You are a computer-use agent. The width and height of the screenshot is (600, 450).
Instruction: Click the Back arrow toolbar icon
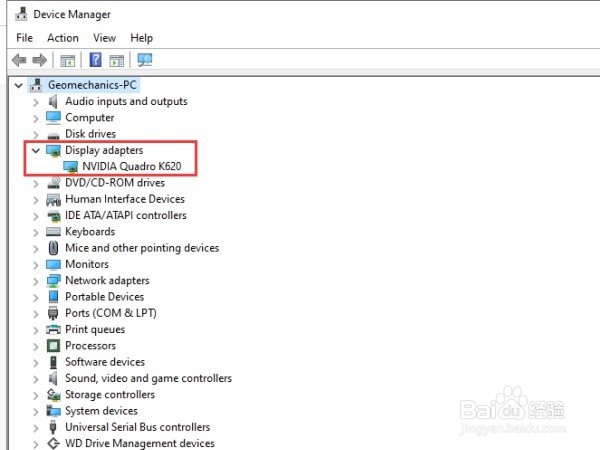19,60
